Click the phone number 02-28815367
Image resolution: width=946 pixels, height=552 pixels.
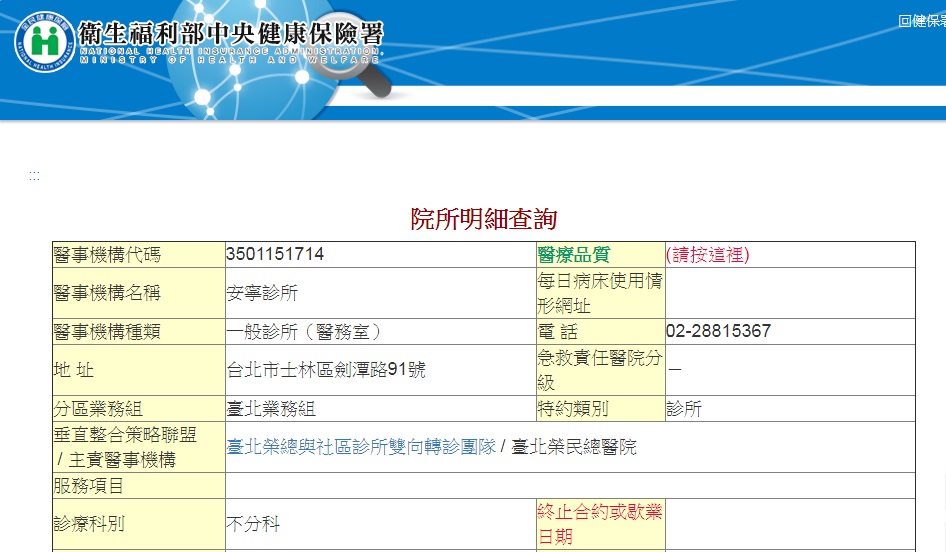719,331
